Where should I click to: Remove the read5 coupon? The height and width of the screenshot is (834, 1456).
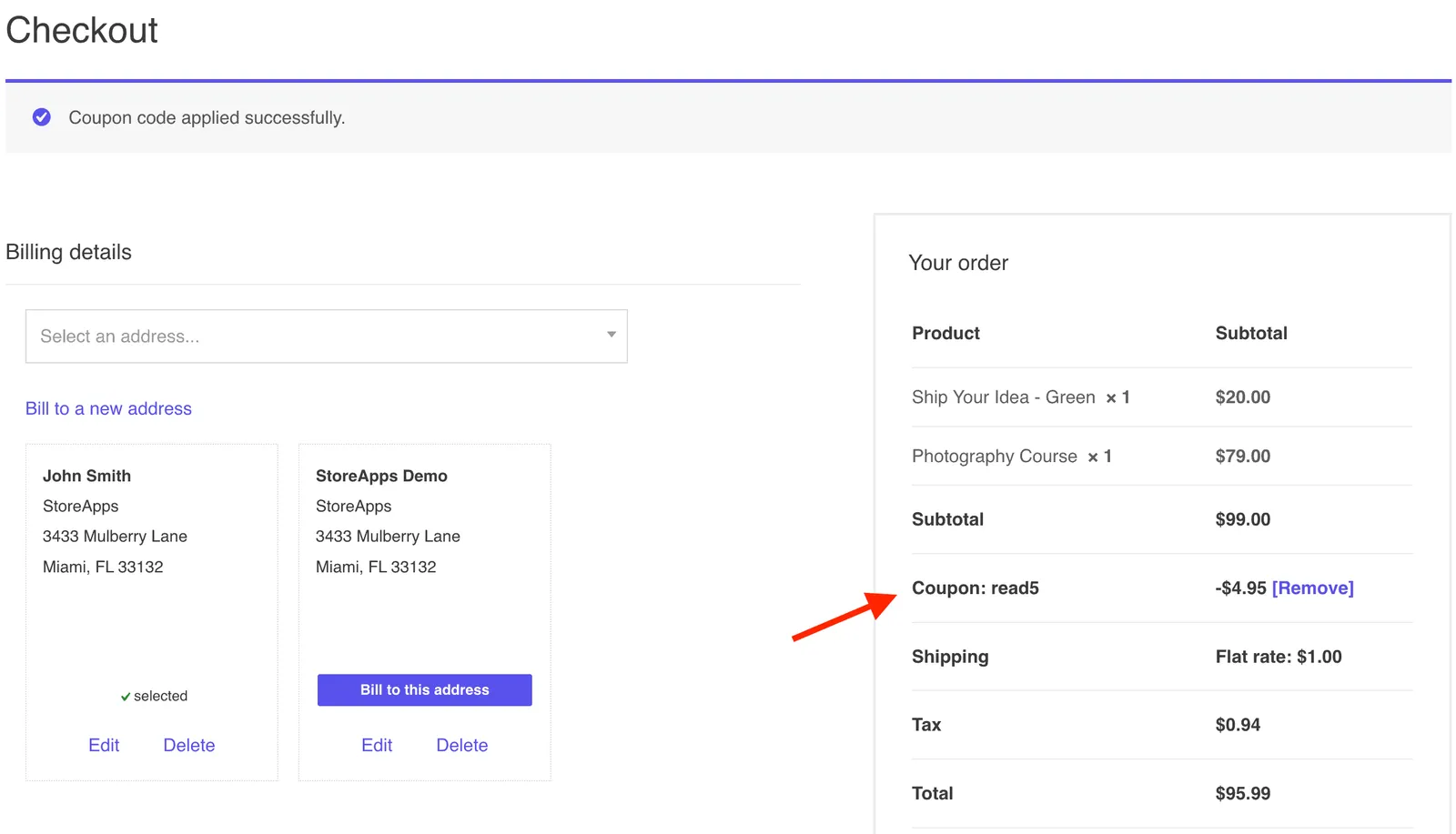(x=1312, y=588)
